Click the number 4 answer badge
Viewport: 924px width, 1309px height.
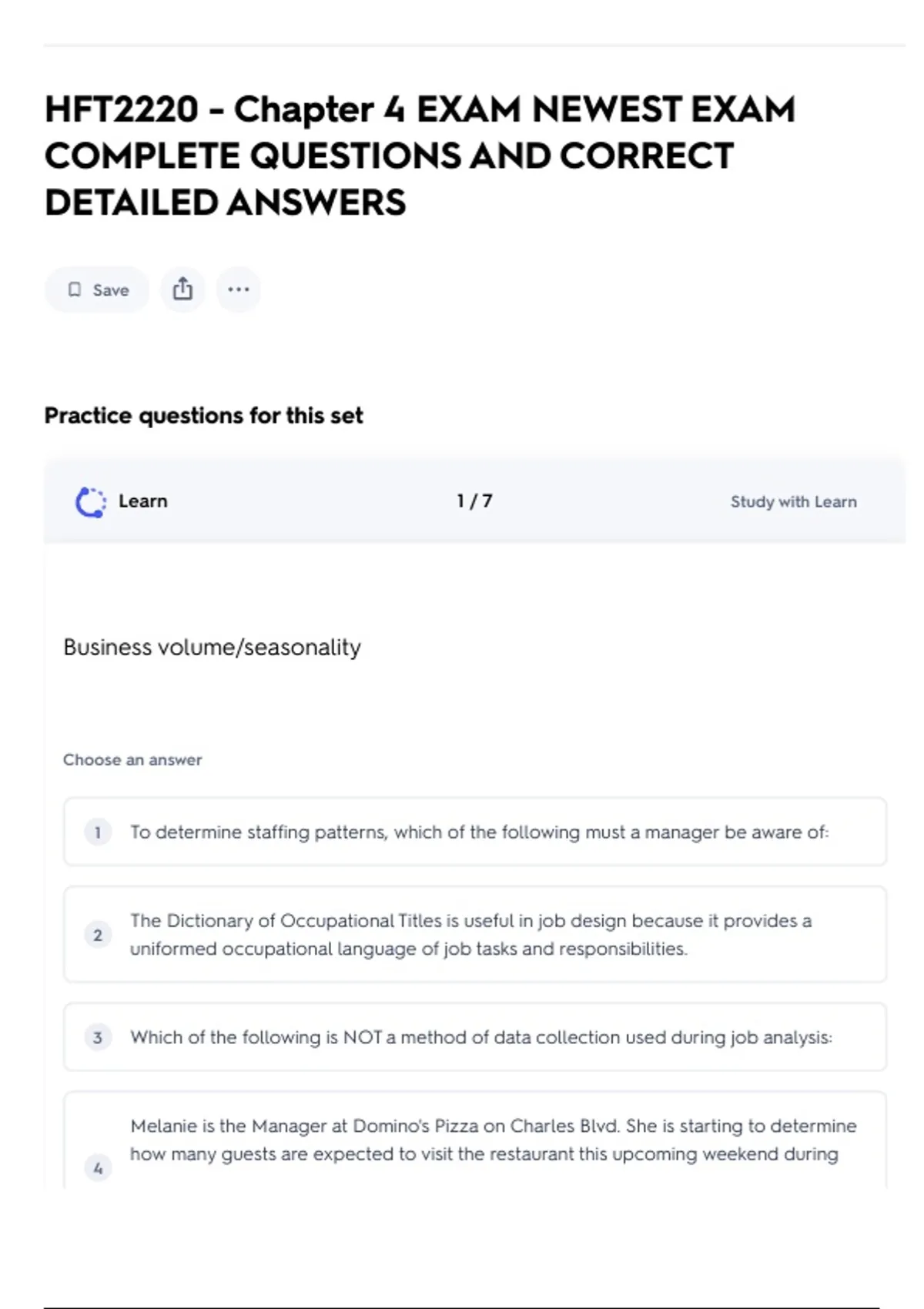(x=98, y=1168)
